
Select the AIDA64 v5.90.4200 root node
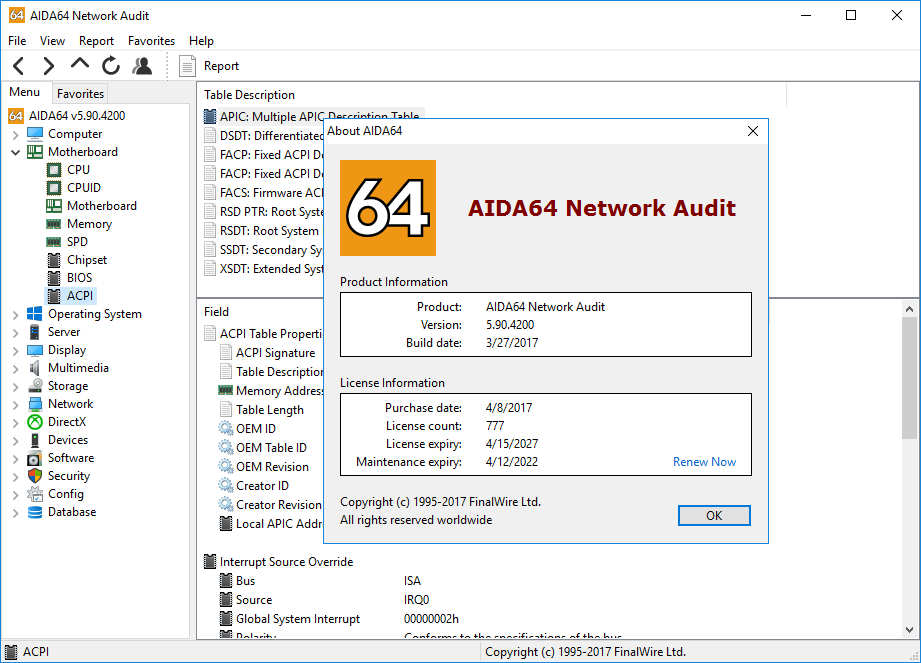77,116
